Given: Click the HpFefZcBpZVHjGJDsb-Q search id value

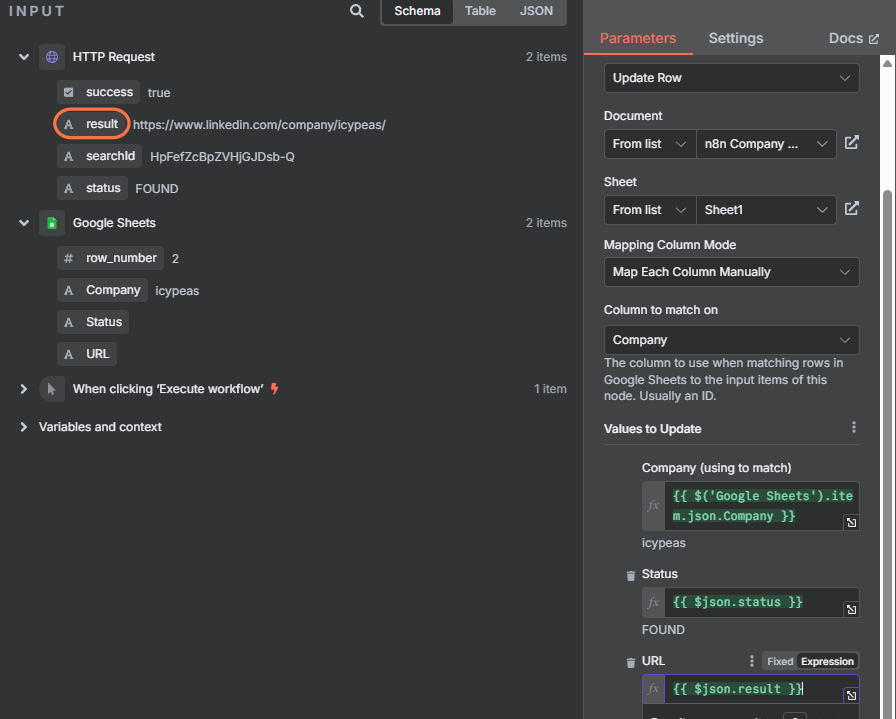Looking at the screenshot, I should (222, 157).
